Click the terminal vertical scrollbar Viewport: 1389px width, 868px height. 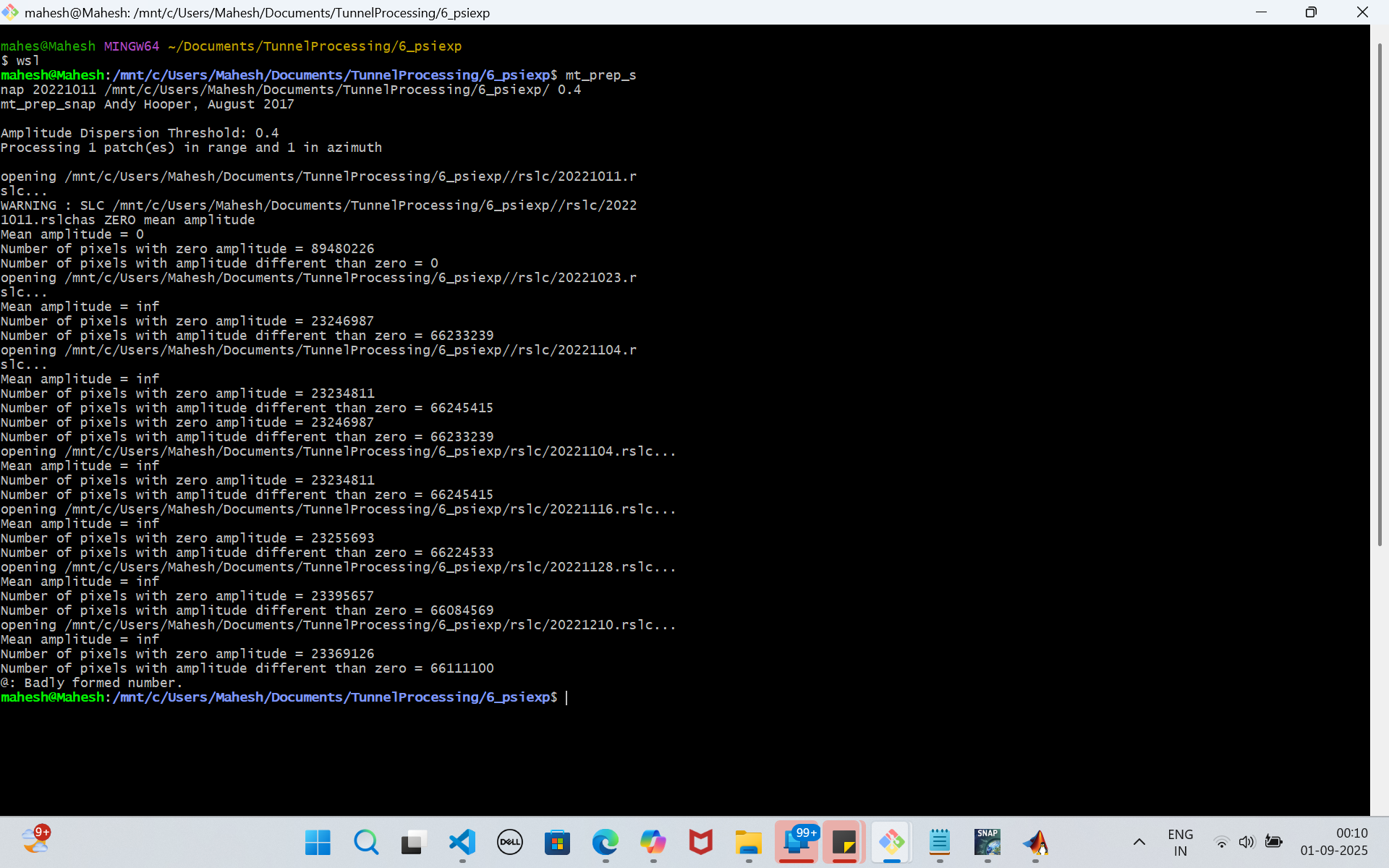1379,289
